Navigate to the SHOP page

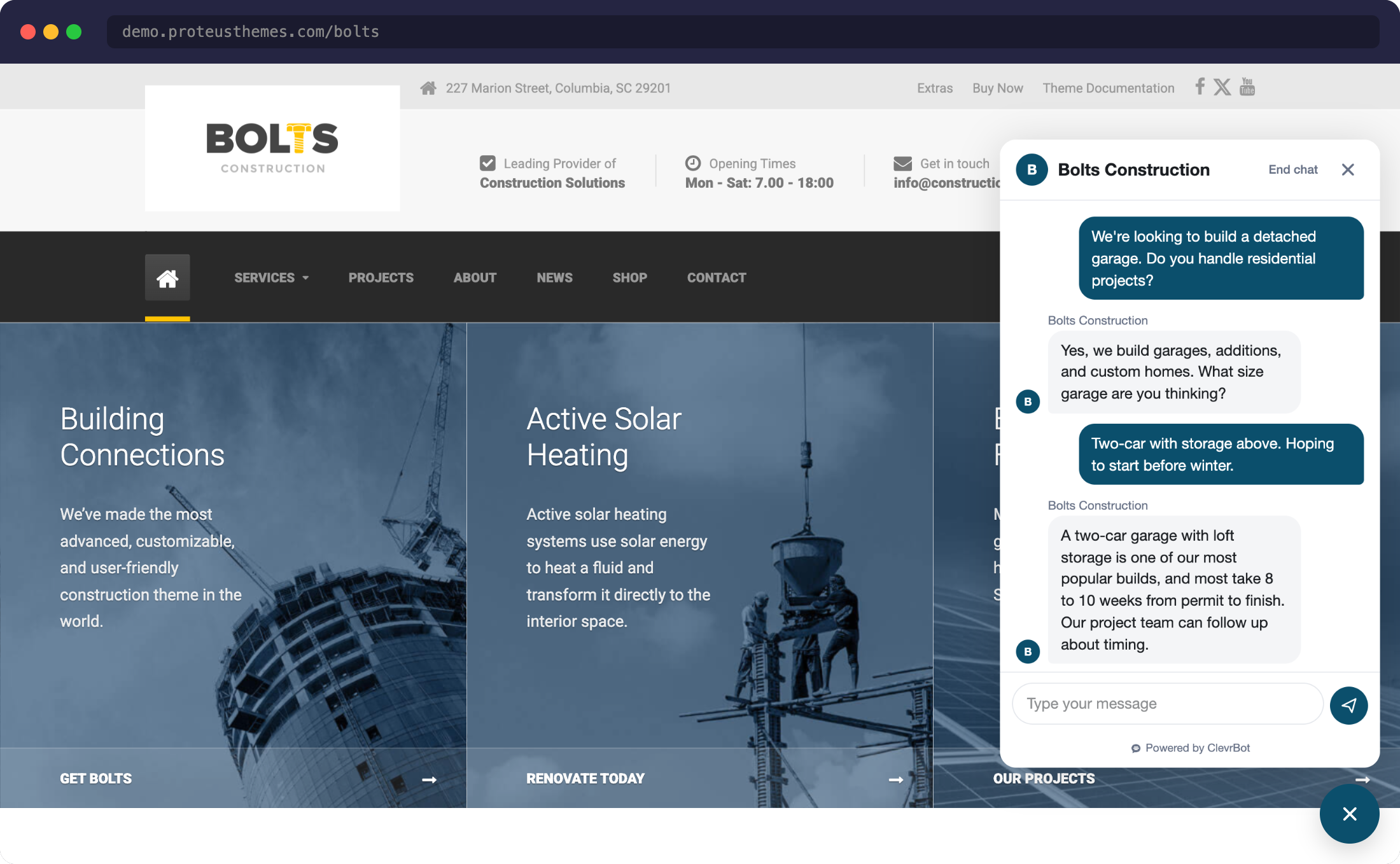(x=629, y=278)
